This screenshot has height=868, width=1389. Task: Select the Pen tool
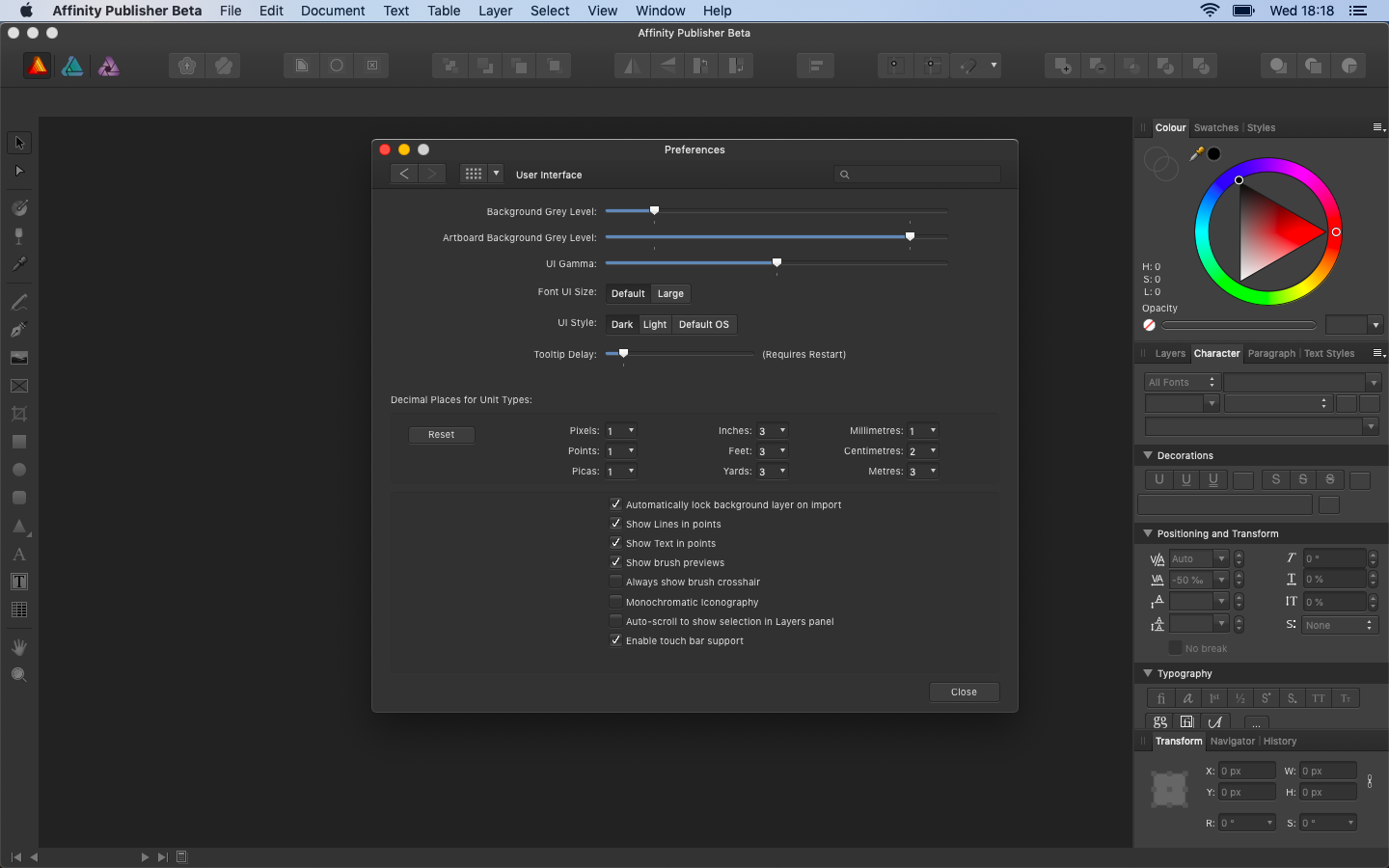pyautogui.click(x=19, y=330)
